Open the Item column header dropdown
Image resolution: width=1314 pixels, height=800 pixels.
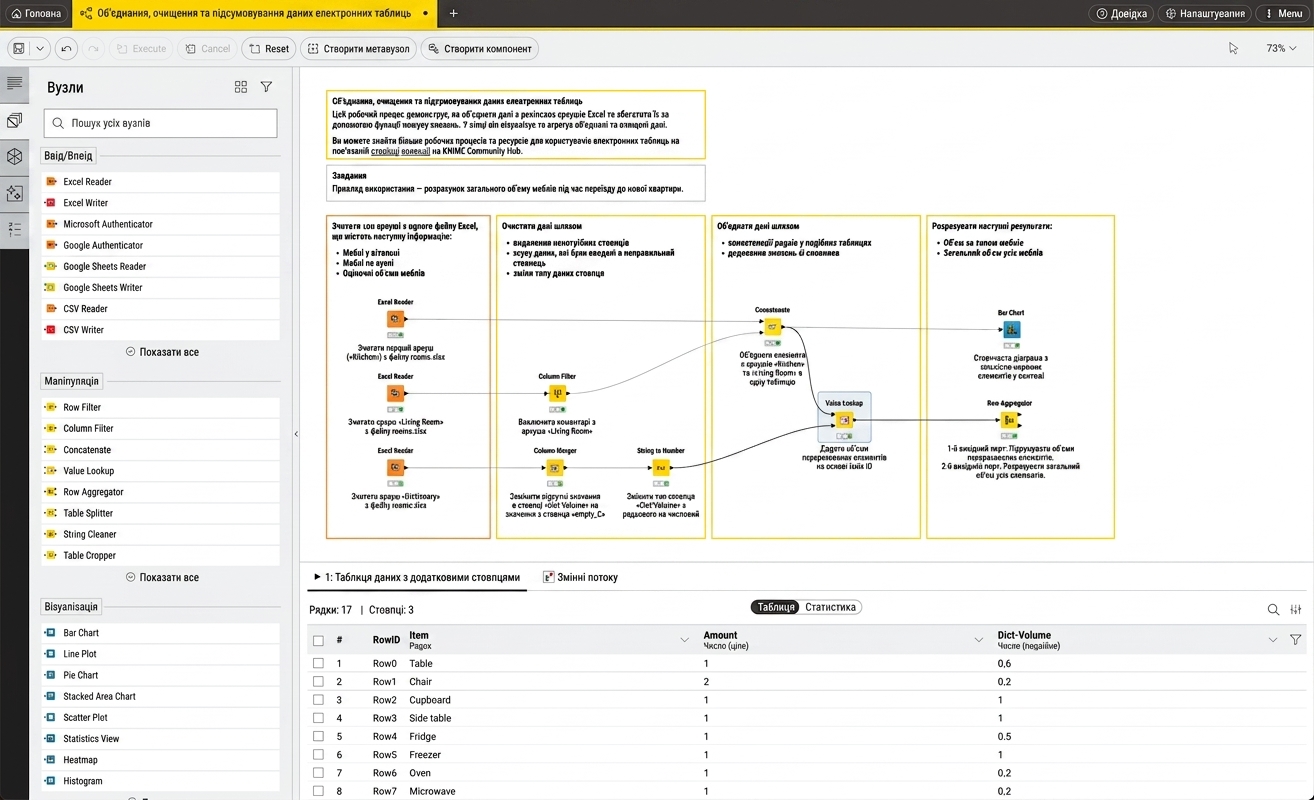pos(685,640)
